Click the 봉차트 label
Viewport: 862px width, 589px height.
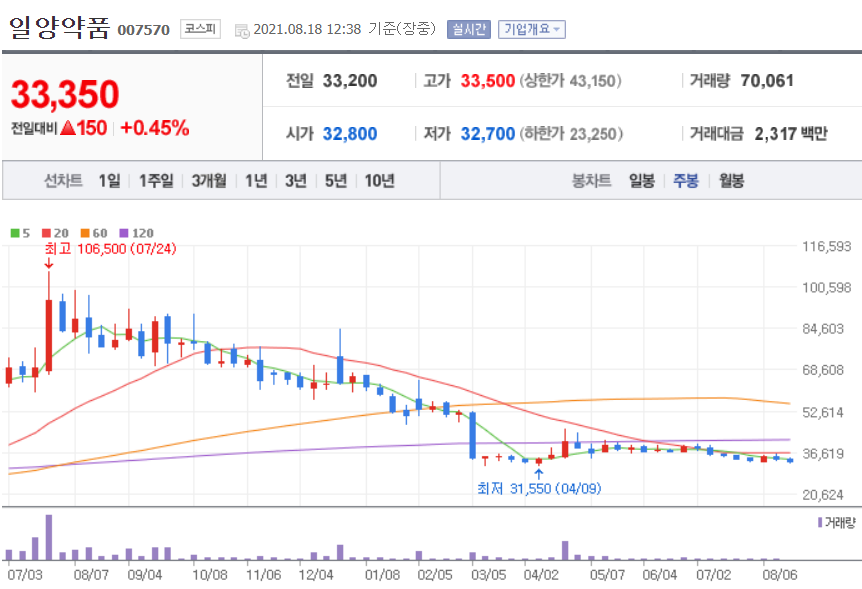pos(592,180)
